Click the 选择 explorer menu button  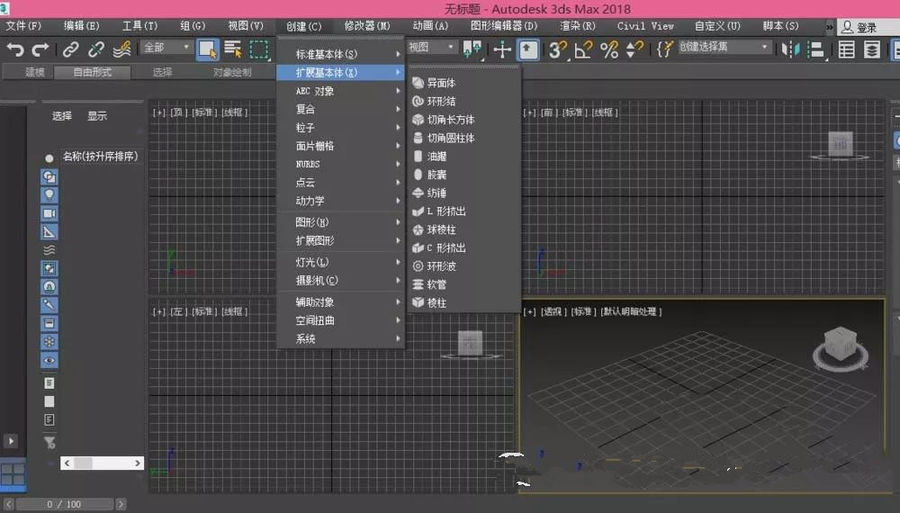click(62, 116)
